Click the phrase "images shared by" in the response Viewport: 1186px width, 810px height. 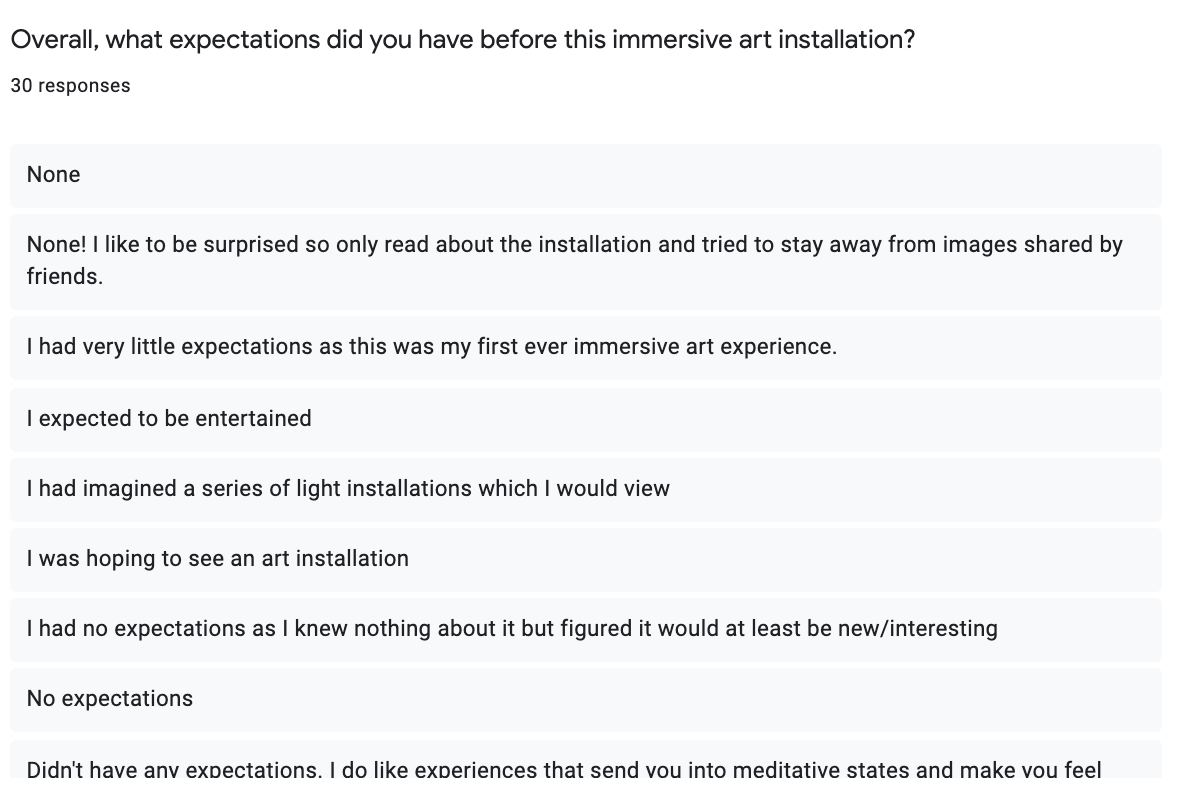pos(1040,245)
